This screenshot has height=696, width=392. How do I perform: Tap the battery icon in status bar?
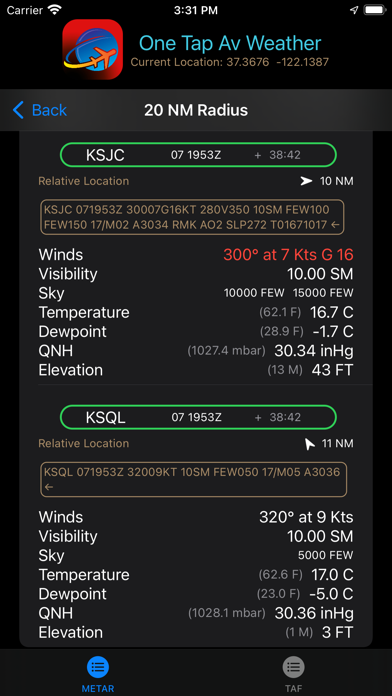pos(375,10)
